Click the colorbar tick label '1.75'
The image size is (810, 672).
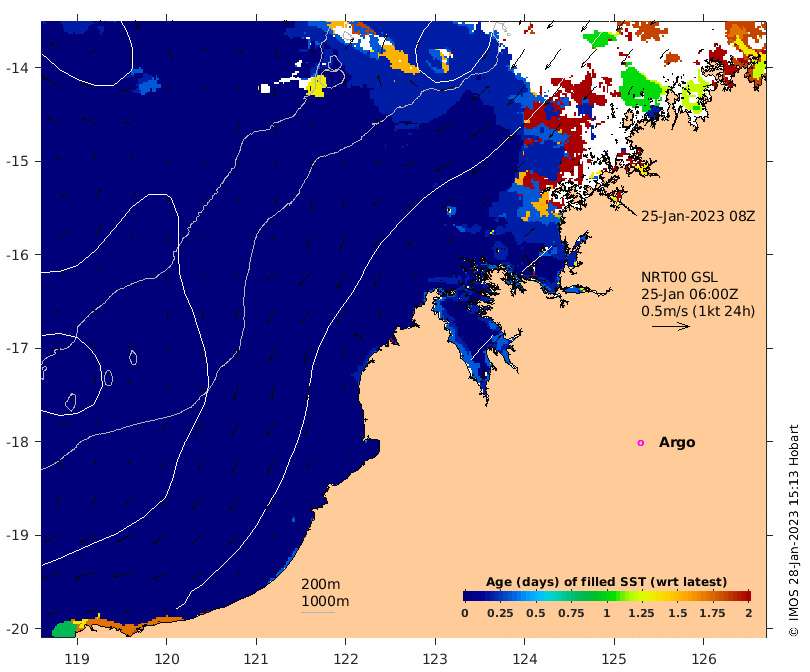712,613
